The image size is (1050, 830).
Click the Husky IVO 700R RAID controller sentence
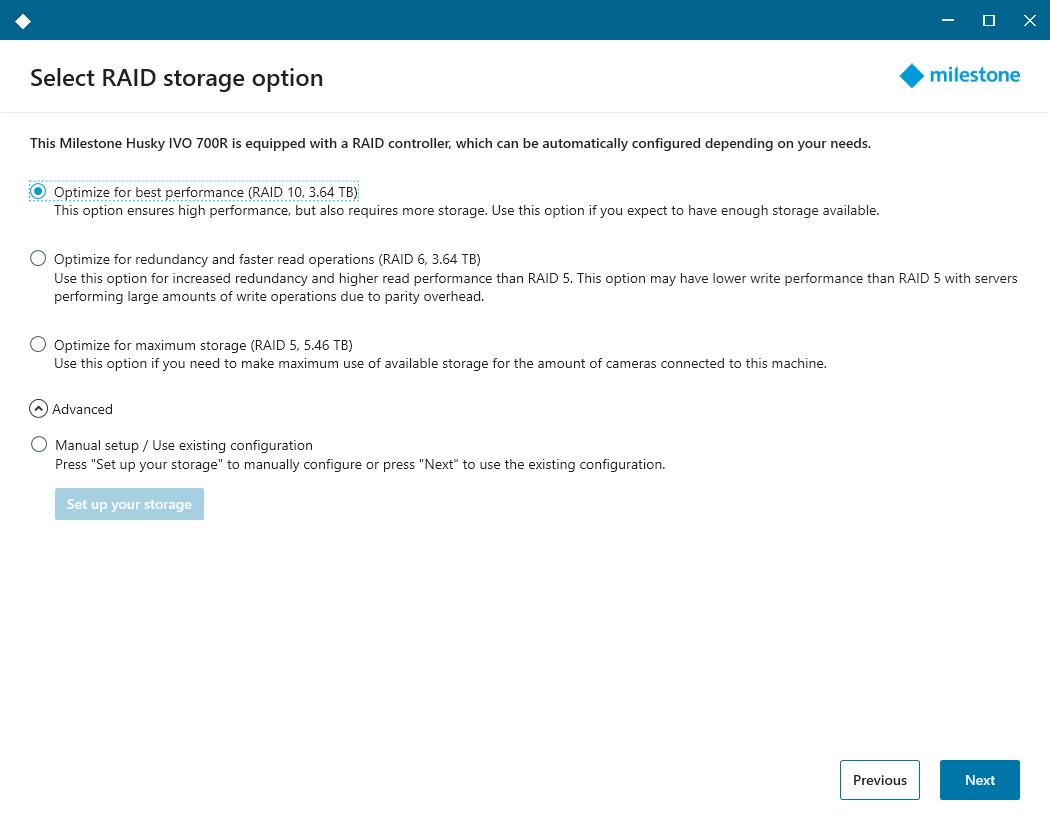451,143
